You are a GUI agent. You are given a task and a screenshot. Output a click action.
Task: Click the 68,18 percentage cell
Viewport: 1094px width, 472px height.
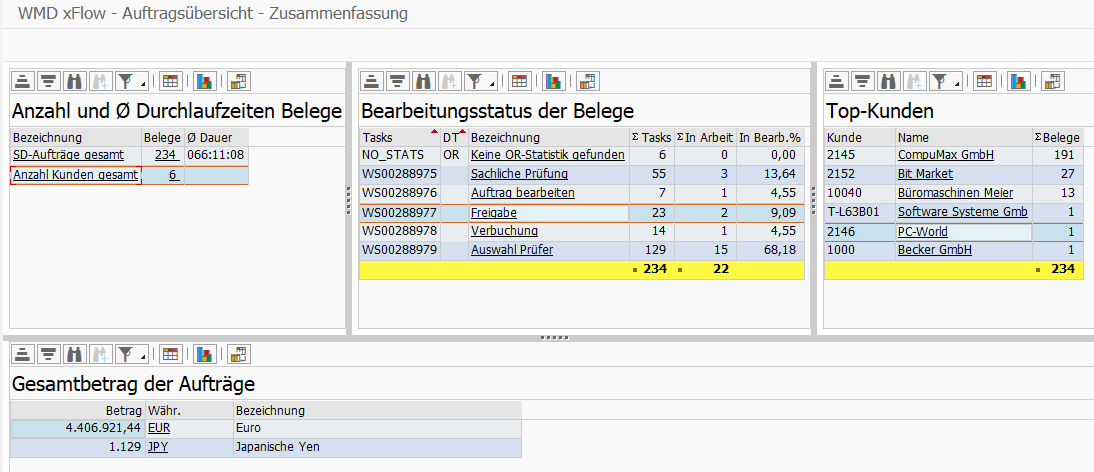770,250
